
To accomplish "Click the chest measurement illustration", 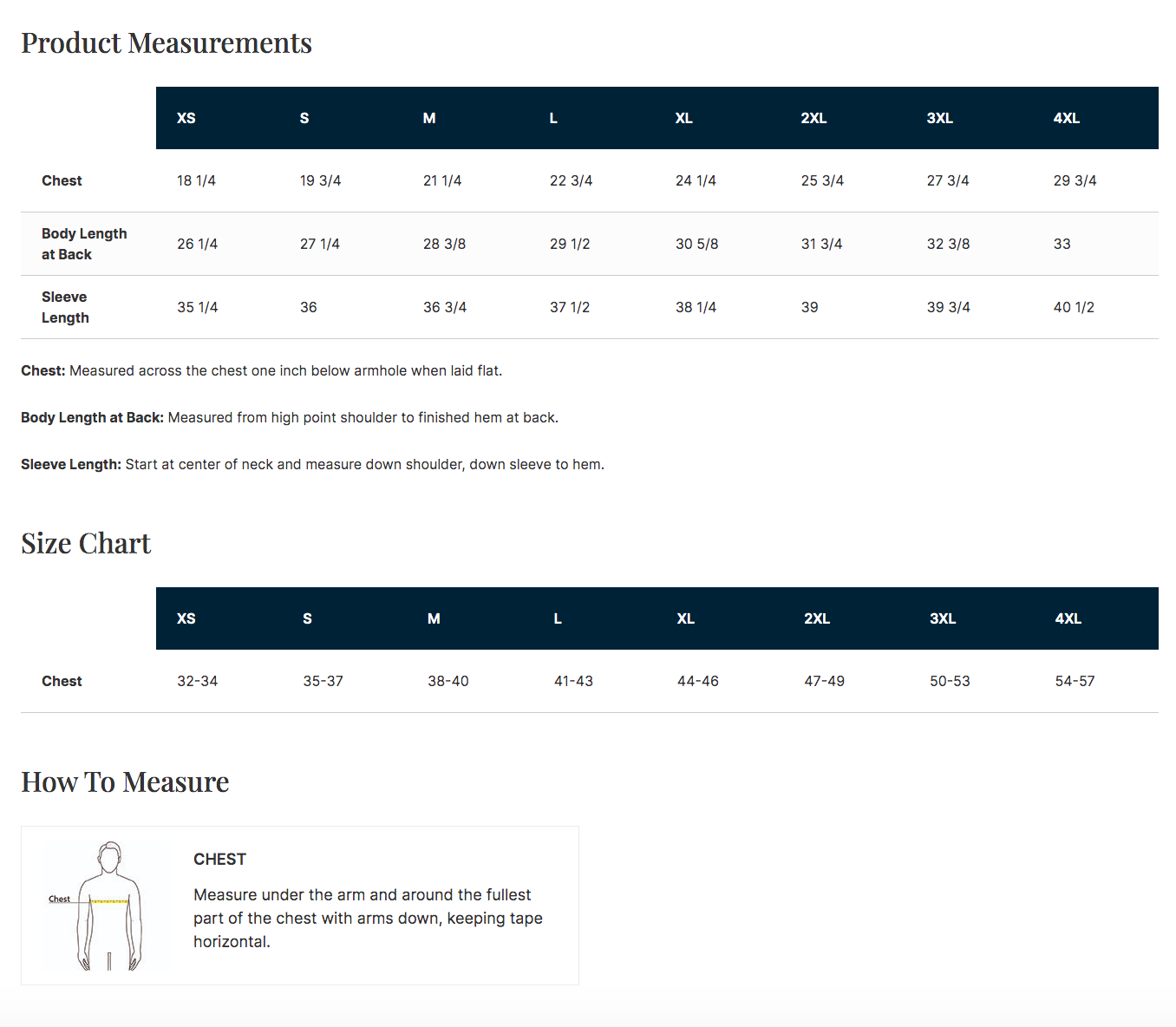I will [x=97, y=906].
